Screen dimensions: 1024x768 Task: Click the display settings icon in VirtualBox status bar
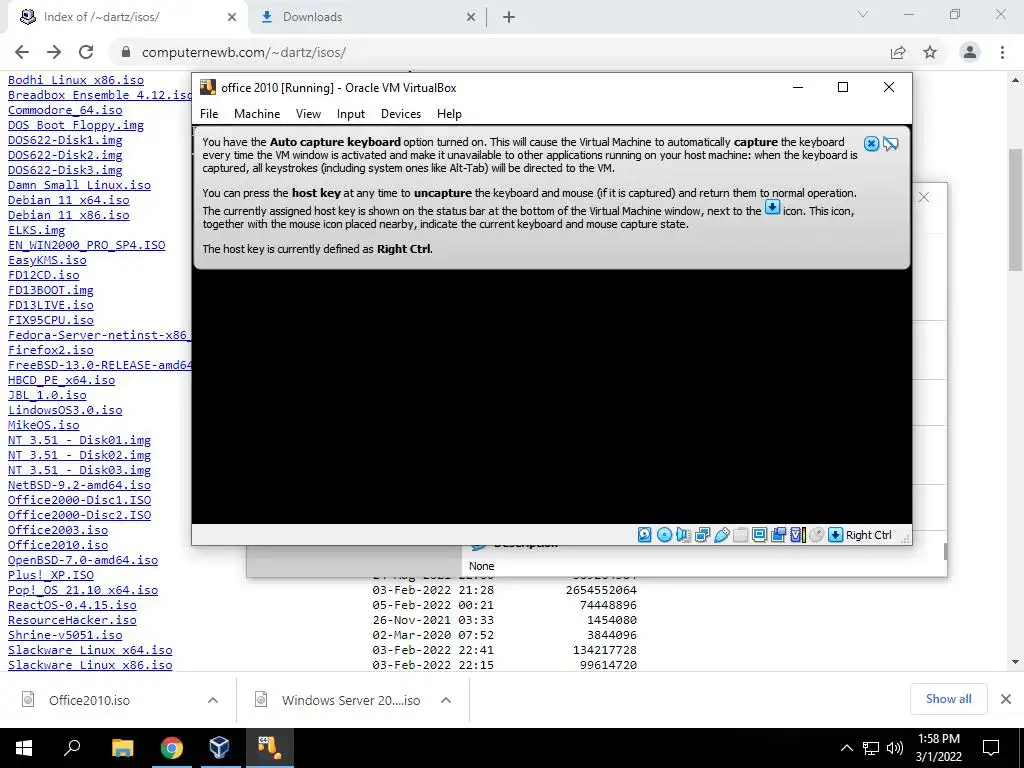pos(760,535)
